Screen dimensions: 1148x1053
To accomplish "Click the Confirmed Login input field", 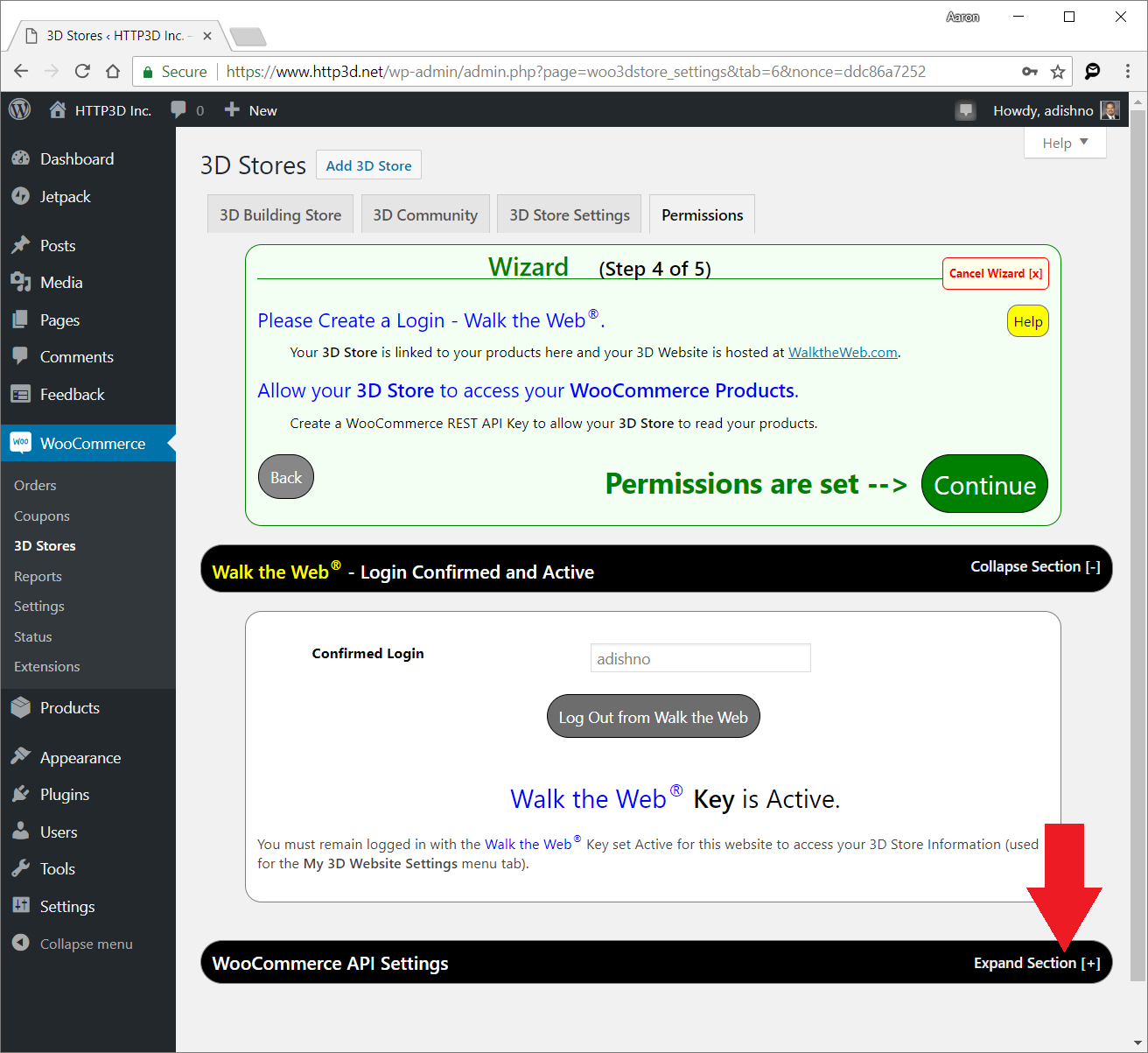I will click(701, 658).
